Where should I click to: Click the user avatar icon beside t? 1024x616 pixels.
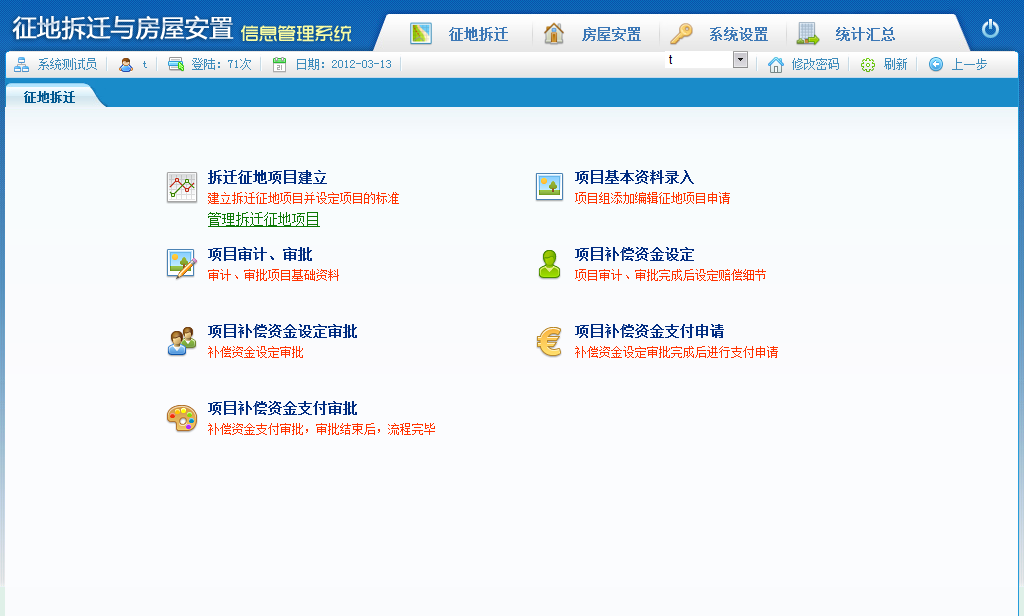click(126, 65)
